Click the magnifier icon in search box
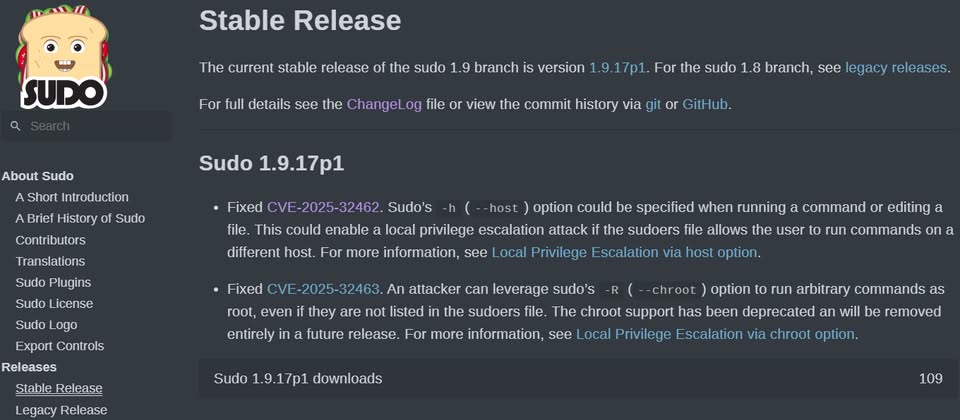The image size is (960, 420). coord(16,126)
